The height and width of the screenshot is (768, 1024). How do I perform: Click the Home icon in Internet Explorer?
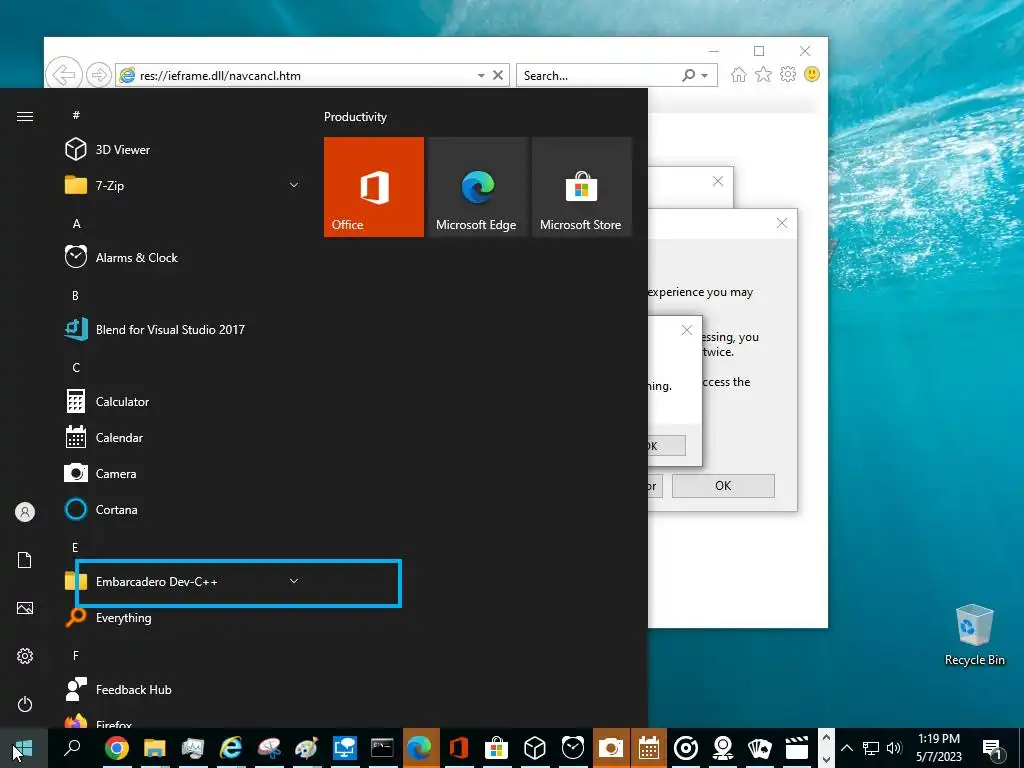pos(739,74)
